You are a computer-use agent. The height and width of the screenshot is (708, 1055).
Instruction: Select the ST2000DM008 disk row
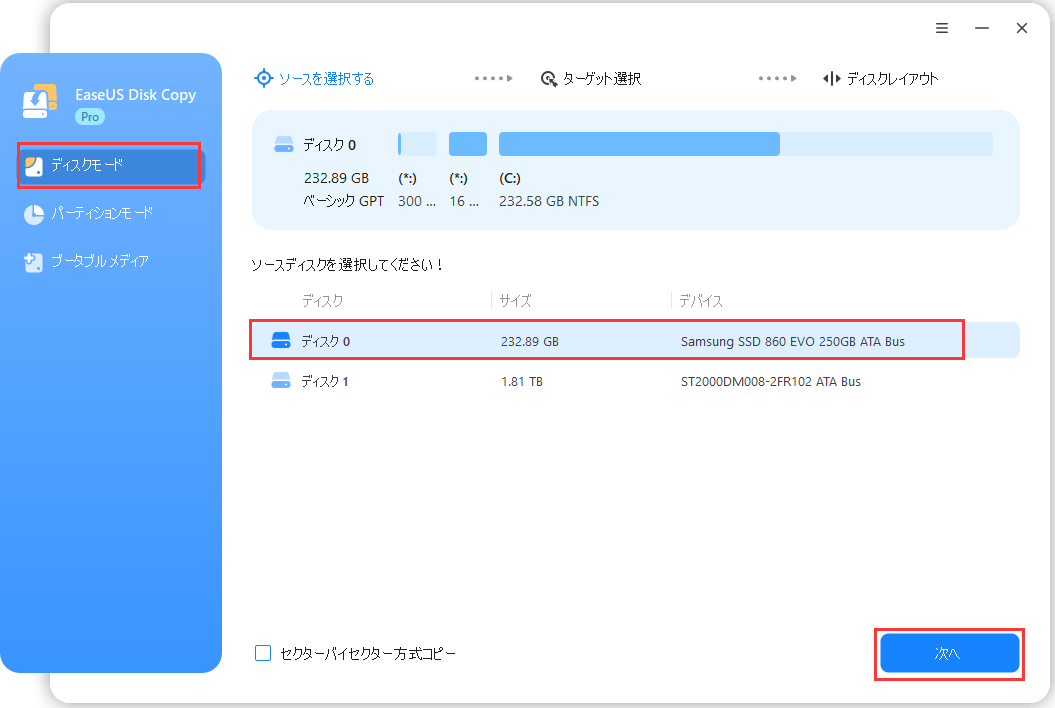(634, 381)
